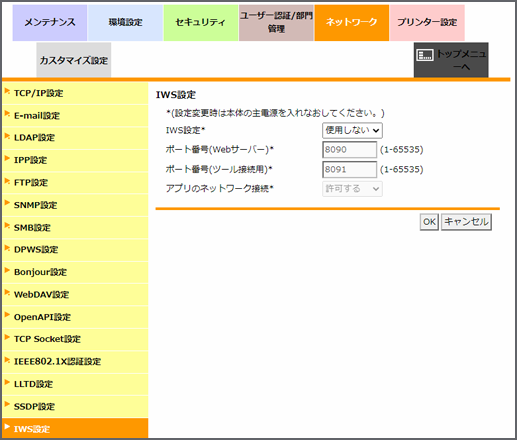Select the プリンター設定 tab
Viewport: 517px width, 440px height.
pyautogui.click(x=427, y=23)
